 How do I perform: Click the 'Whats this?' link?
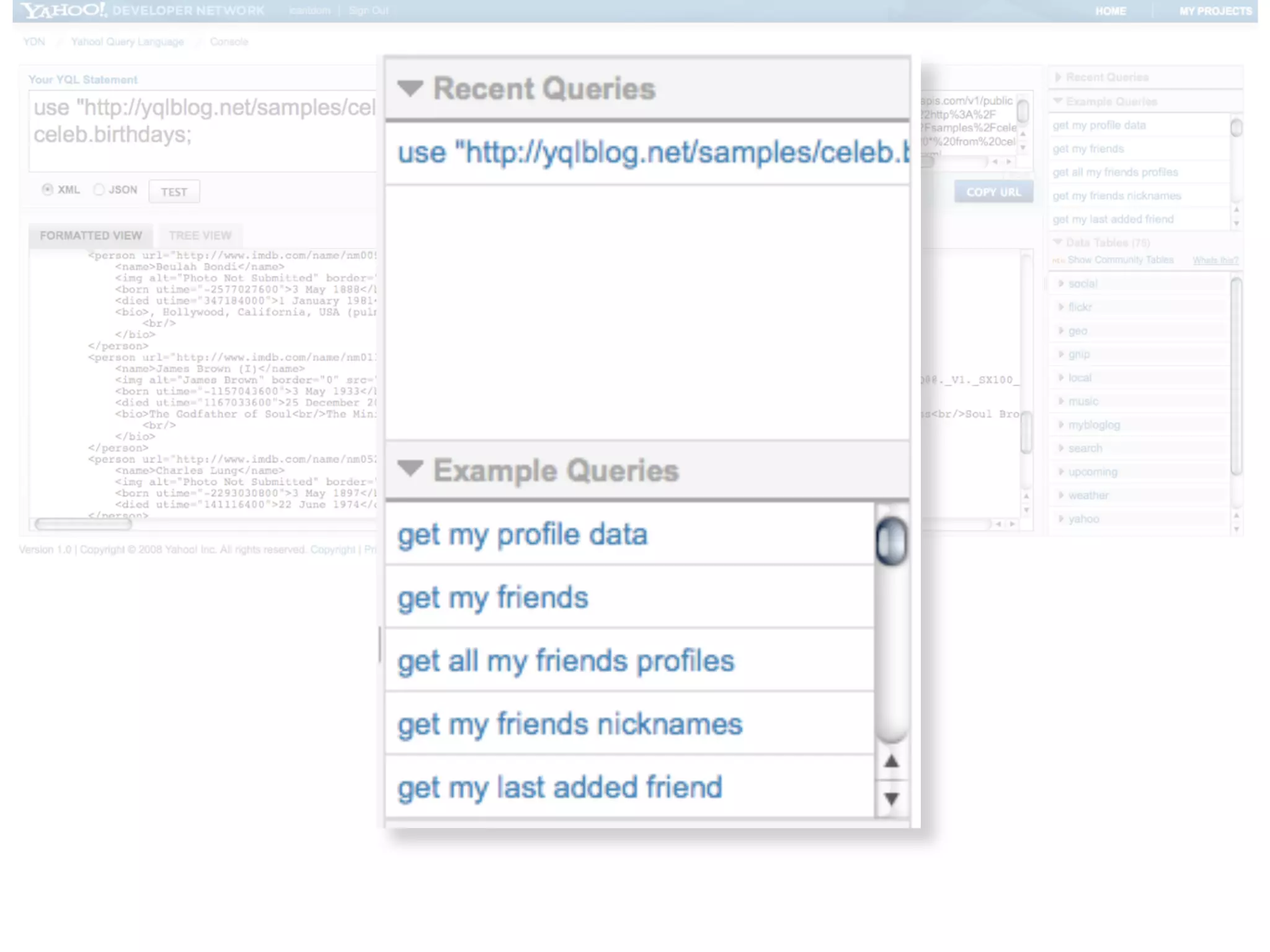click(1215, 260)
